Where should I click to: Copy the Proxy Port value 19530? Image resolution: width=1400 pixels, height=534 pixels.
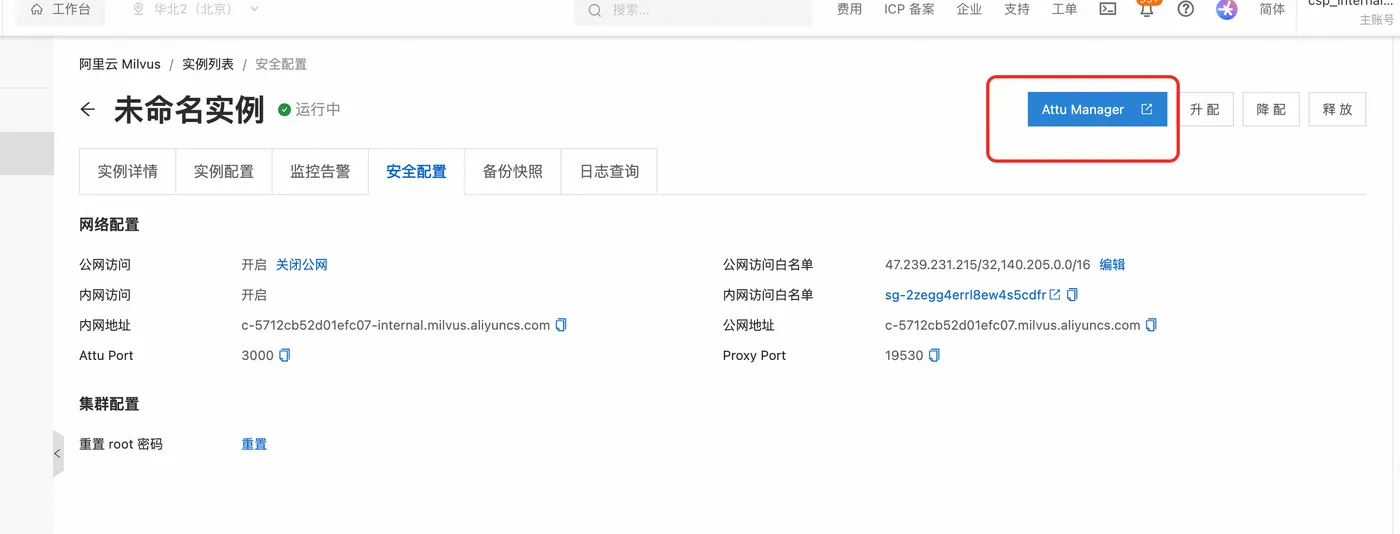coord(934,355)
